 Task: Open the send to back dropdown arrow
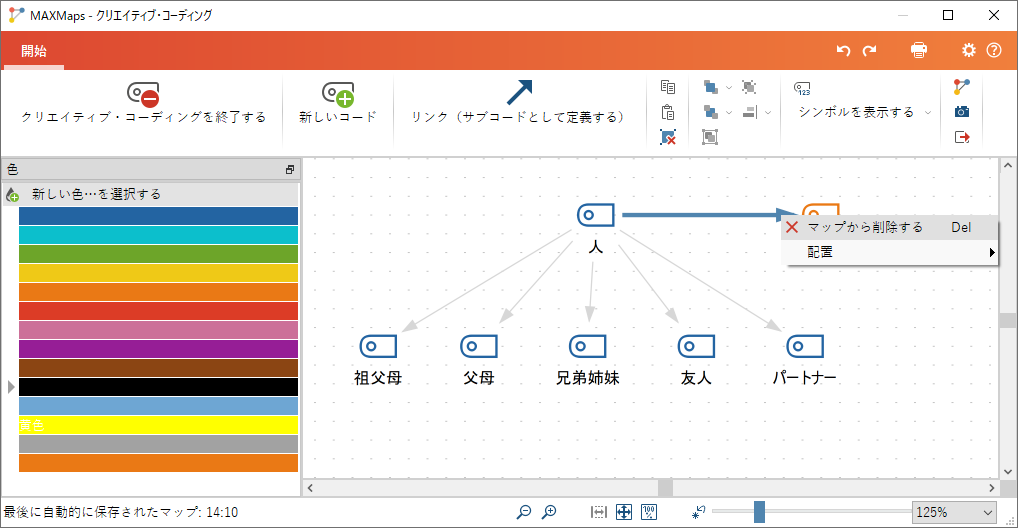[x=728, y=112]
